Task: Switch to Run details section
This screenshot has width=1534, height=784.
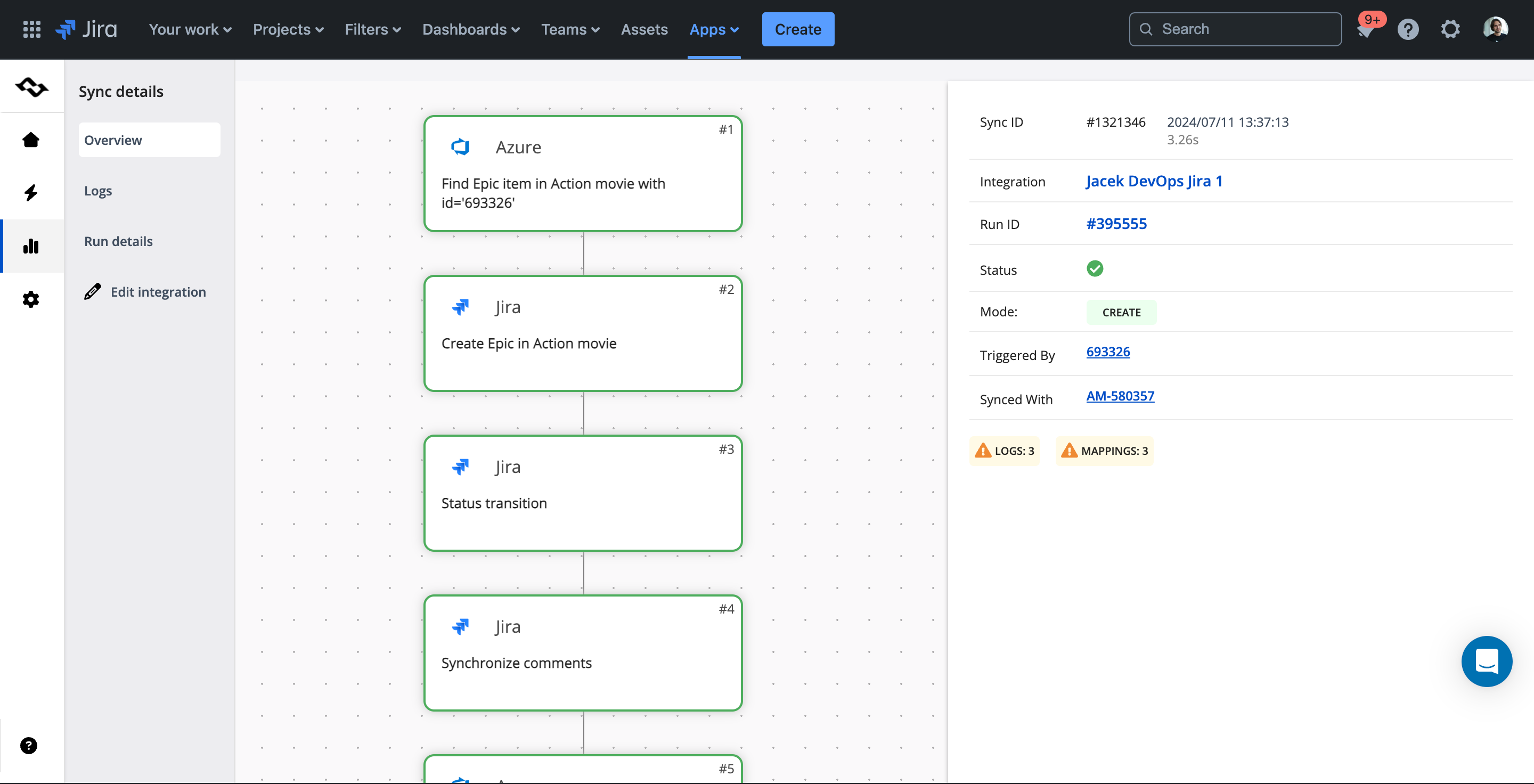Action: click(x=118, y=241)
